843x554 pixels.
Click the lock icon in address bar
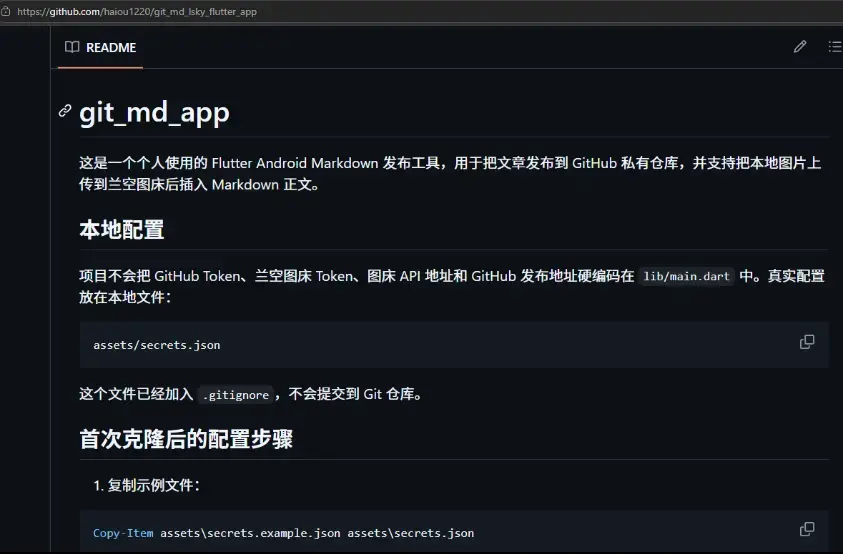point(6,11)
